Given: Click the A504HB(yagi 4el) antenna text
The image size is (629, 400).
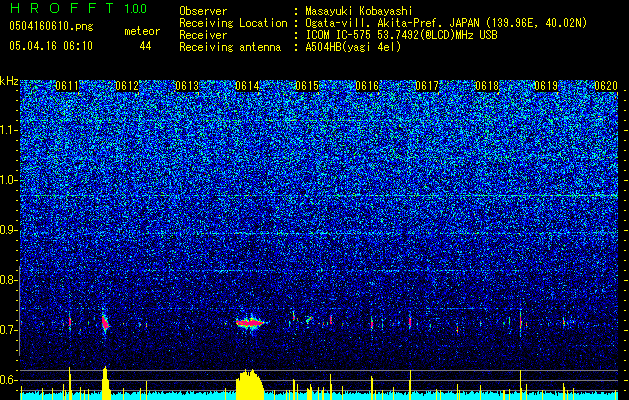Looking at the screenshot, I should point(353,47).
